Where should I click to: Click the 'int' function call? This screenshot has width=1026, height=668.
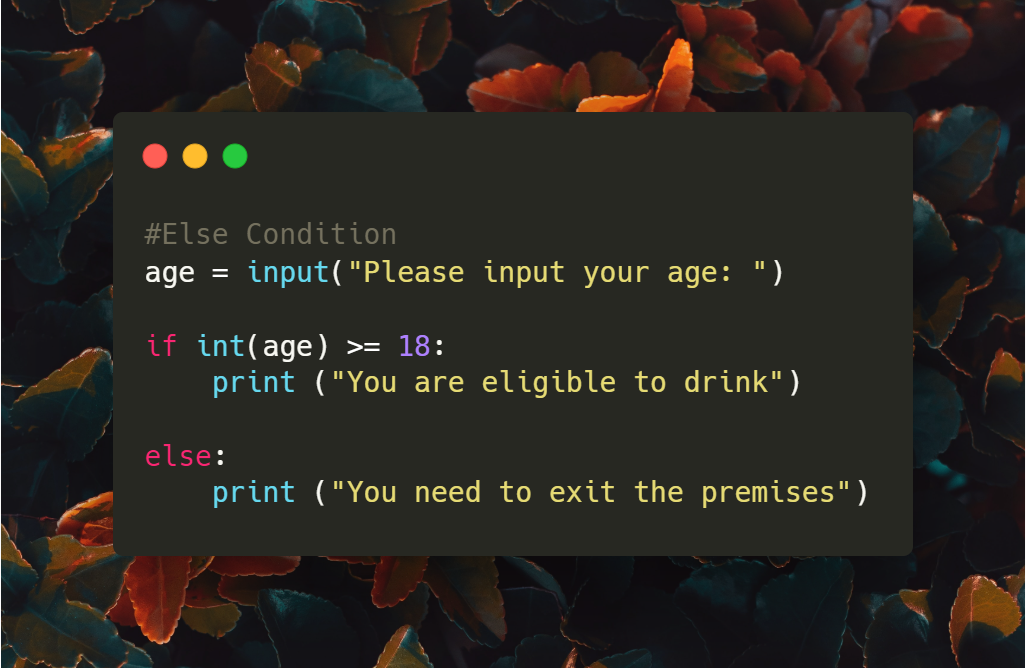point(221,345)
